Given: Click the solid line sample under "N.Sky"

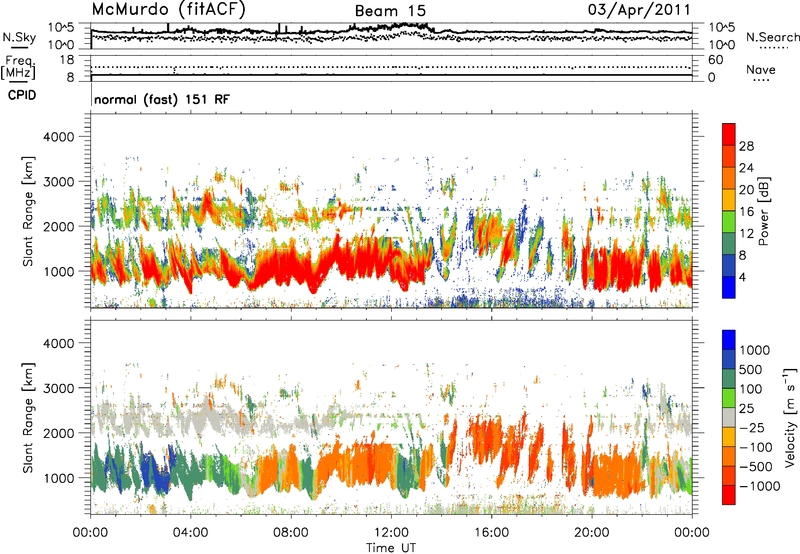Looking at the screenshot, I should pyautogui.click(x=19, y=47).
